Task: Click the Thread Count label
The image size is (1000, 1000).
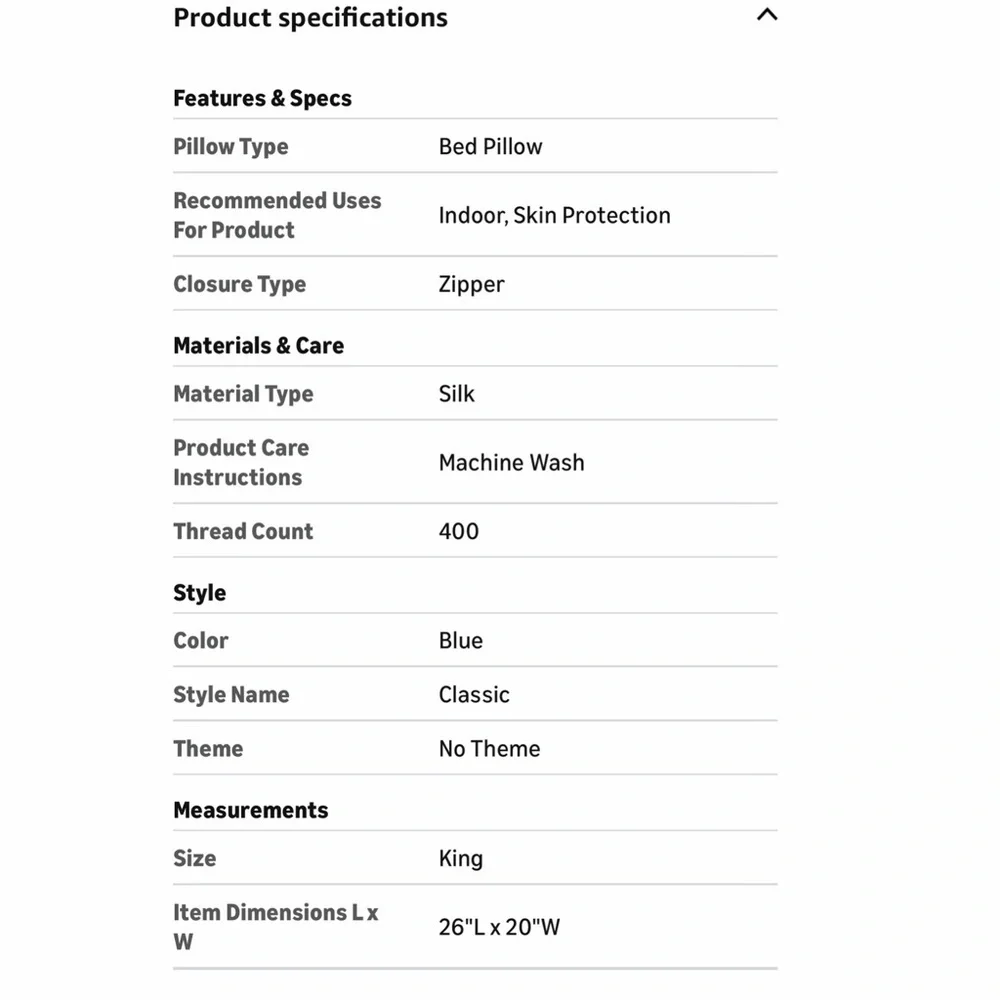Action: click(243, 531)
